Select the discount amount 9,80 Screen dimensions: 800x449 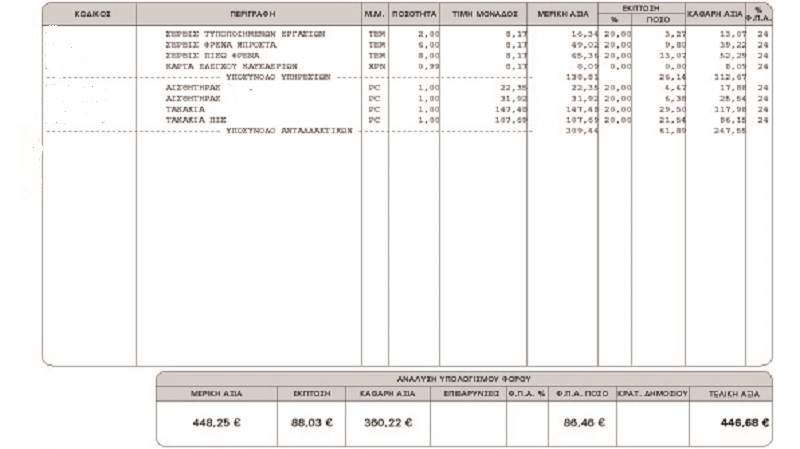click(x=676, y=45)
